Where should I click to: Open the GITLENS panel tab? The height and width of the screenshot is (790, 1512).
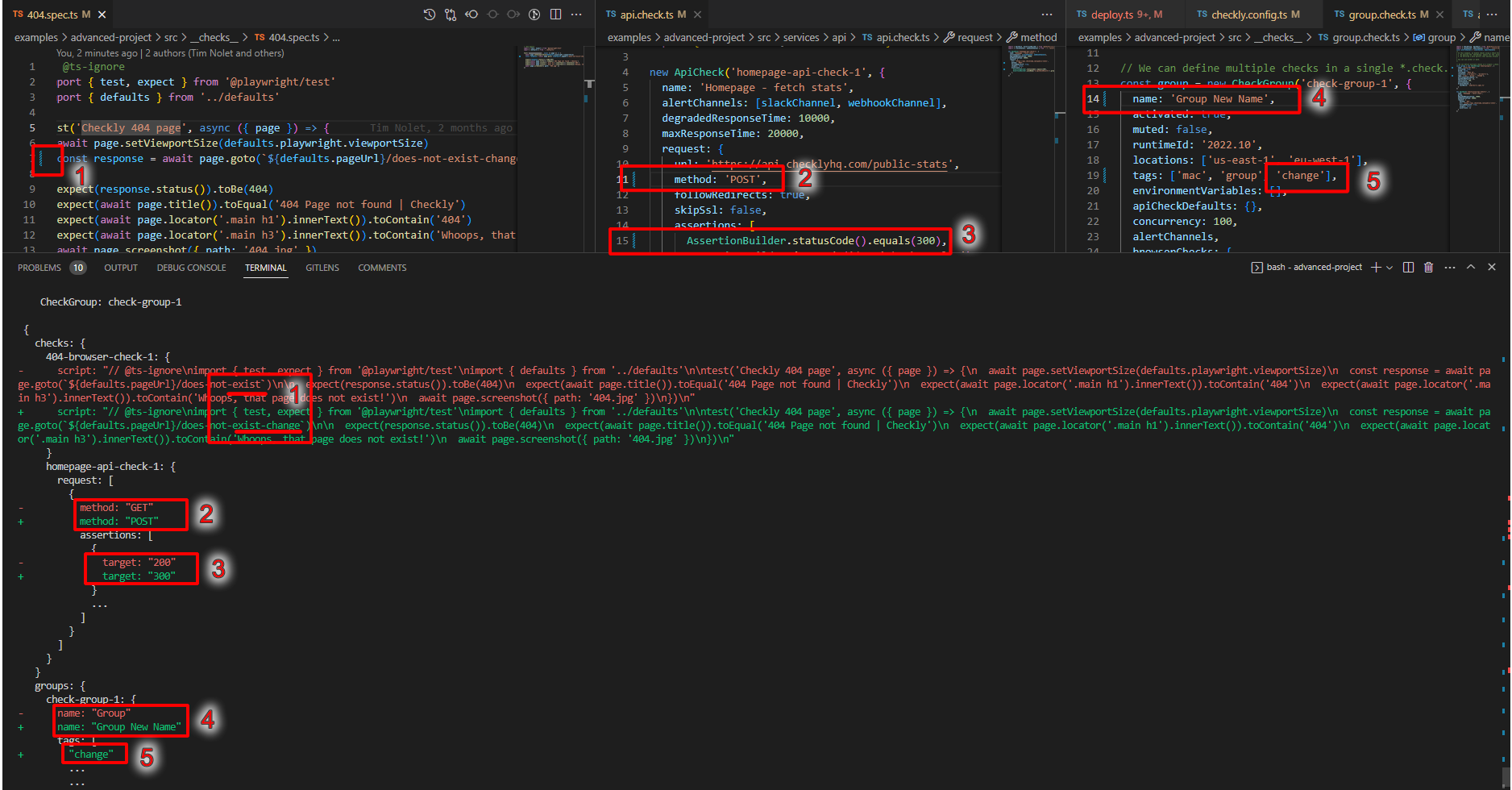point(322,268)
